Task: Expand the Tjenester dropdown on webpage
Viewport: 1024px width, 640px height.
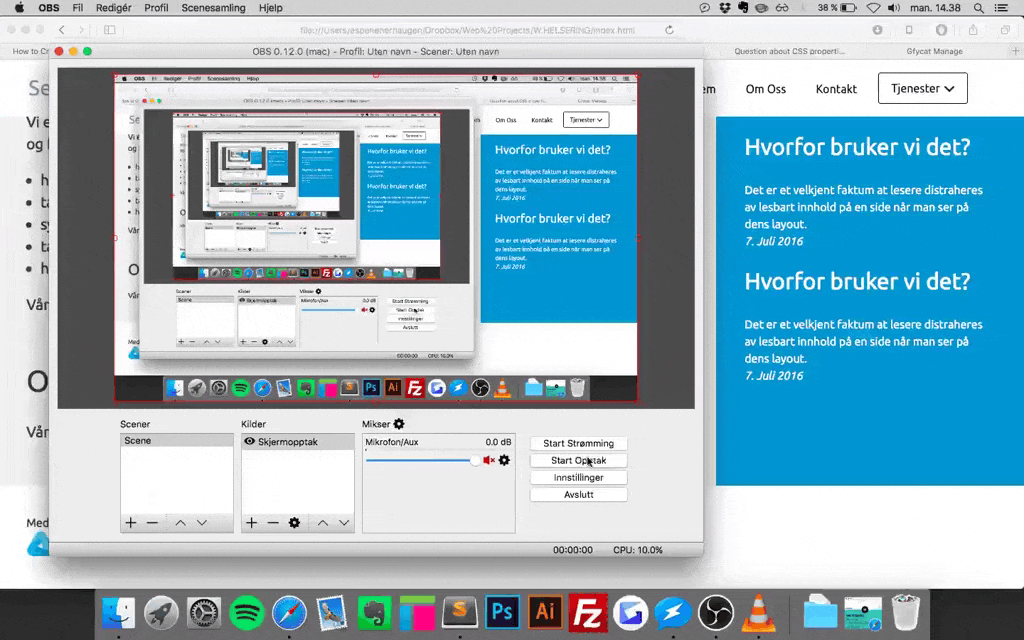Action: pyautogui.click(x=922, y=88)
